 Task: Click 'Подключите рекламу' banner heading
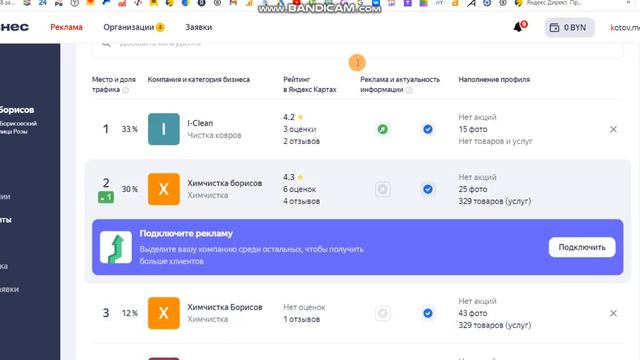pos(186,233)
